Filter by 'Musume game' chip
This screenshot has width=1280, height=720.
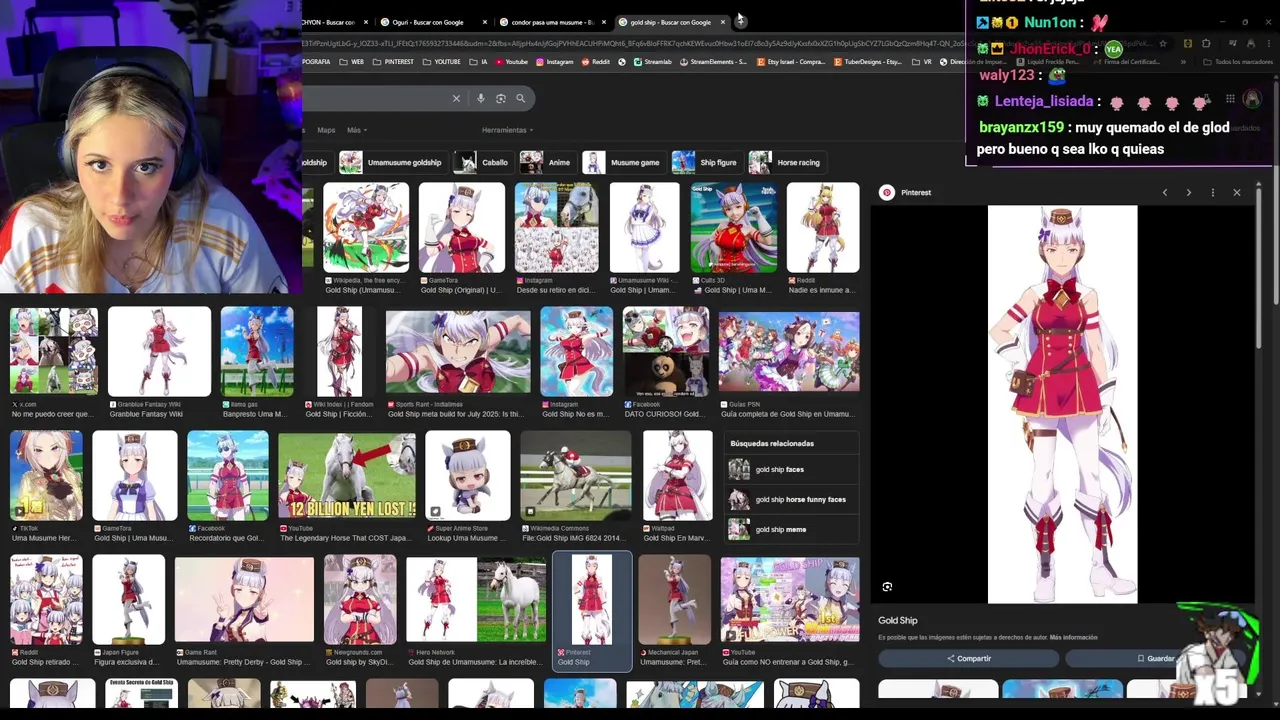pos(623,162)
